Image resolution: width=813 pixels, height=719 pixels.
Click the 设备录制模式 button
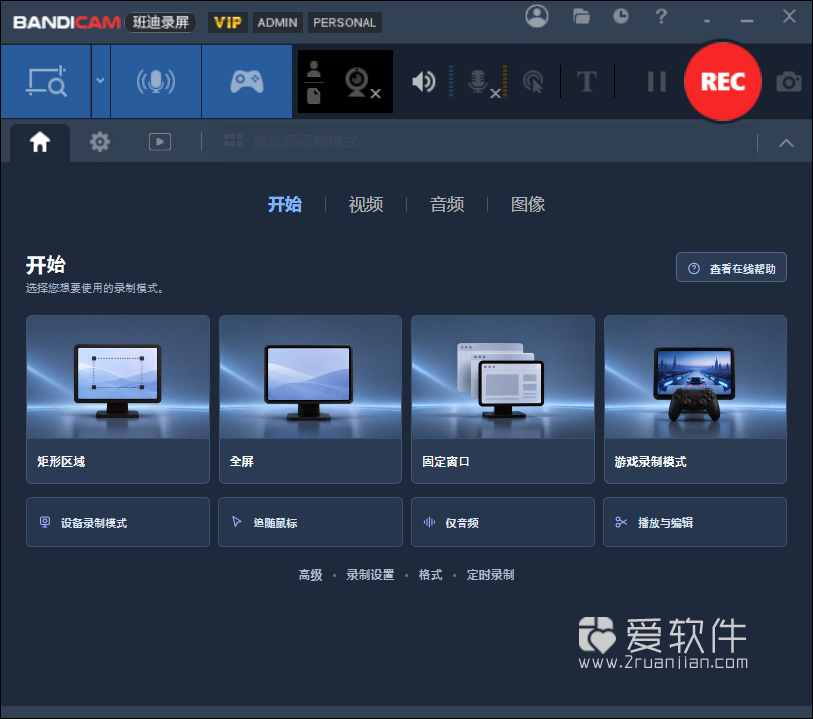pyautogui.click(x=118, y=522)
